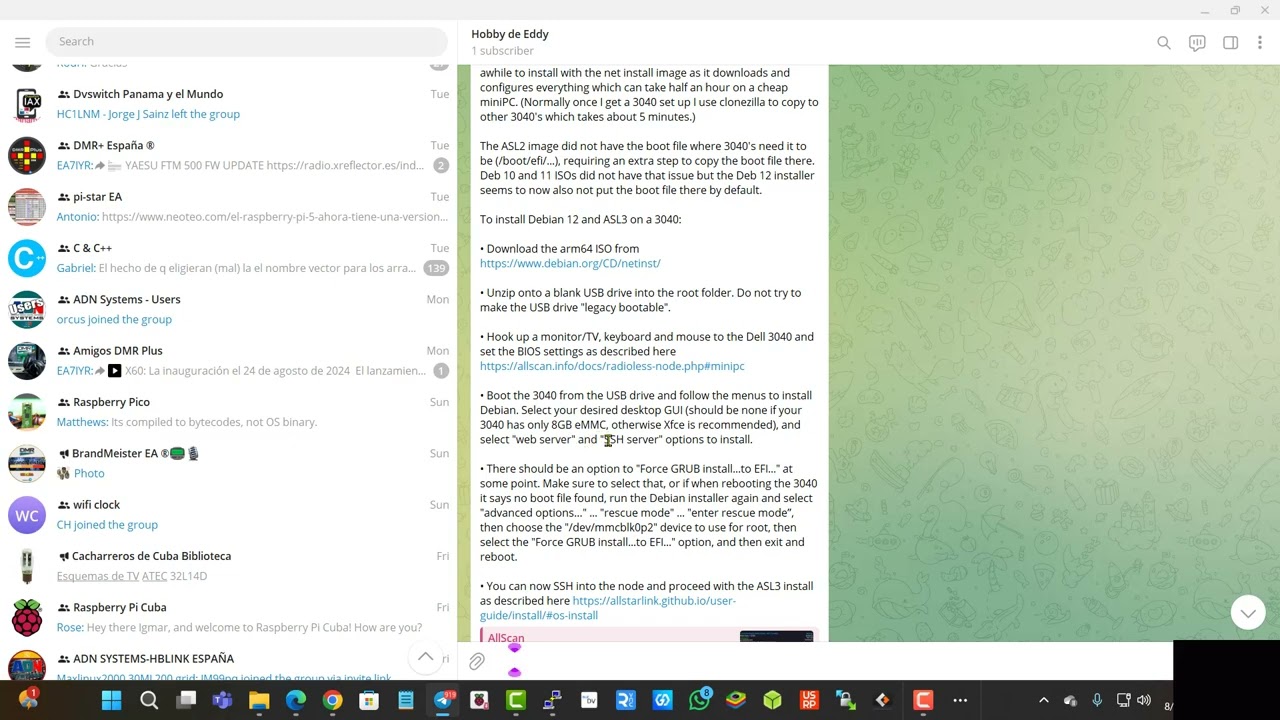Jump to top of the chat list
1280x720 pixels.
[x=425, y=657]
